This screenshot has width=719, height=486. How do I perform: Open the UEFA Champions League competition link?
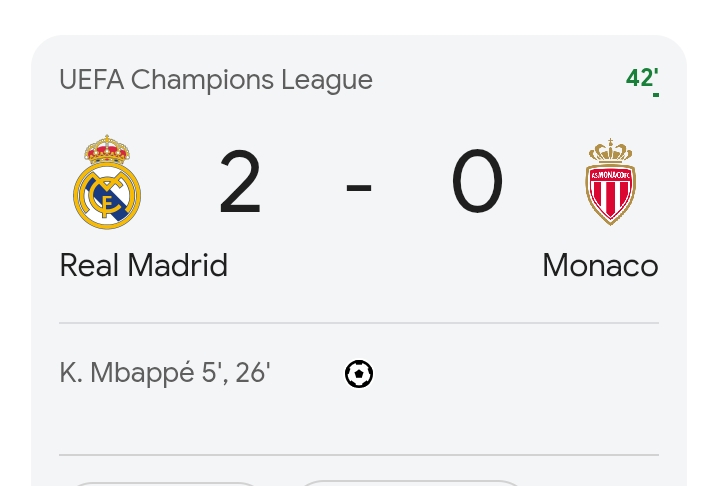click(216, 80)
